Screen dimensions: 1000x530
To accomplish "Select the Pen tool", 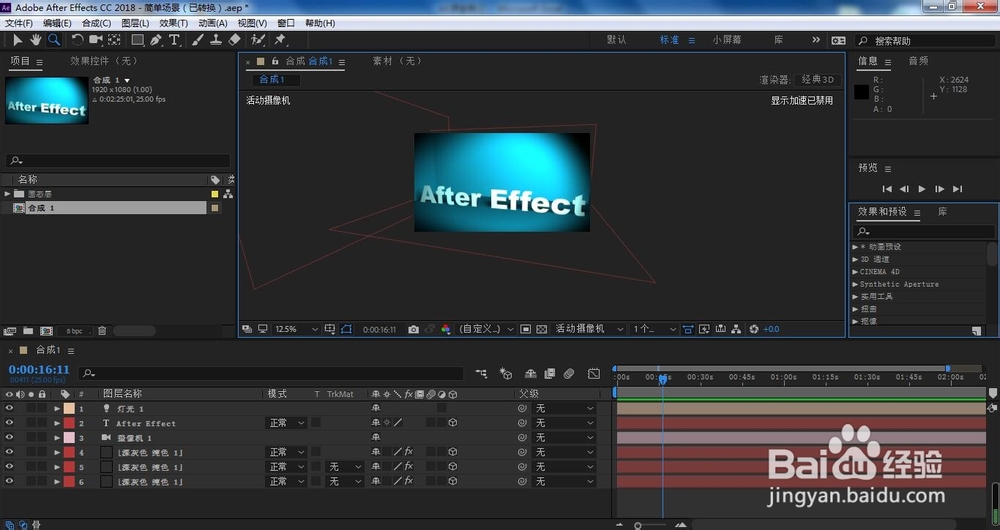I will pos(156,40).
